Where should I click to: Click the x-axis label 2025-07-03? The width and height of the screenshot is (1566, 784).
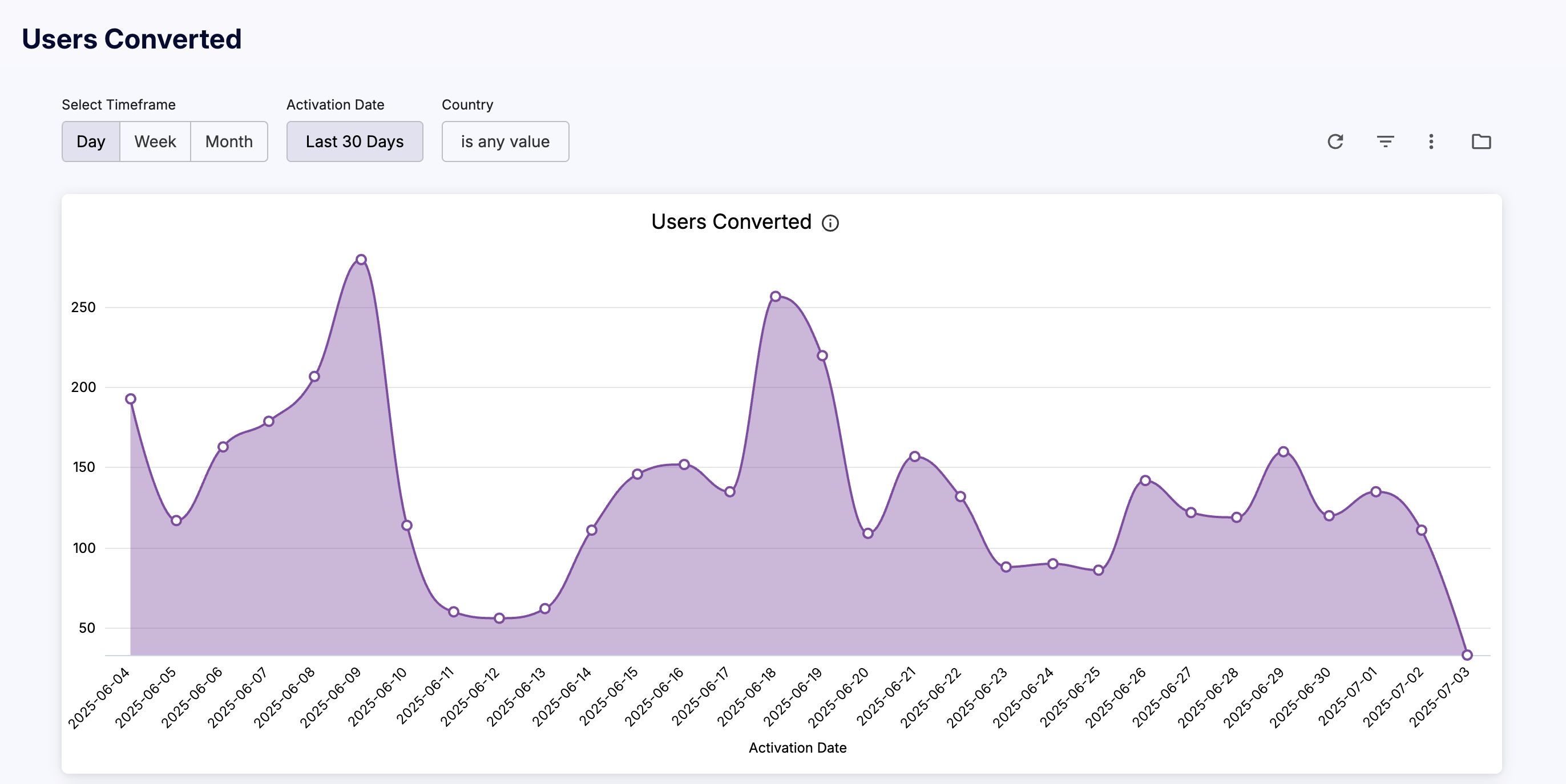coord(1439,698)
